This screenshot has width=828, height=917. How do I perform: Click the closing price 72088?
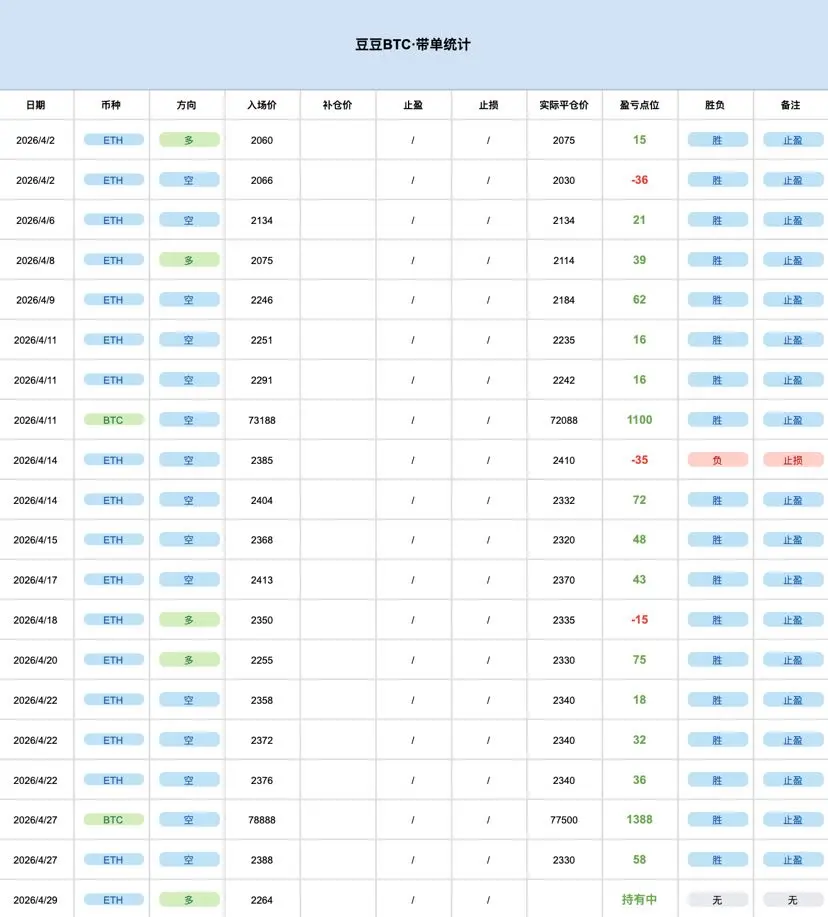tap(564, 420)
